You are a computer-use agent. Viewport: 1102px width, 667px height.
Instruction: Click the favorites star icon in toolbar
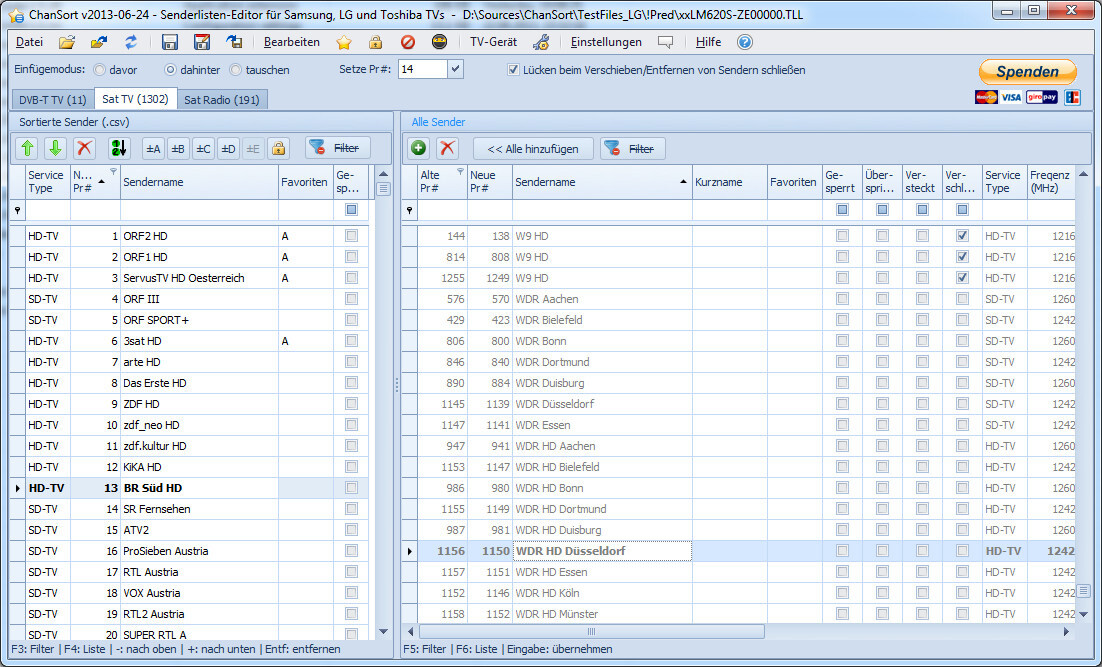coord(344,42)
